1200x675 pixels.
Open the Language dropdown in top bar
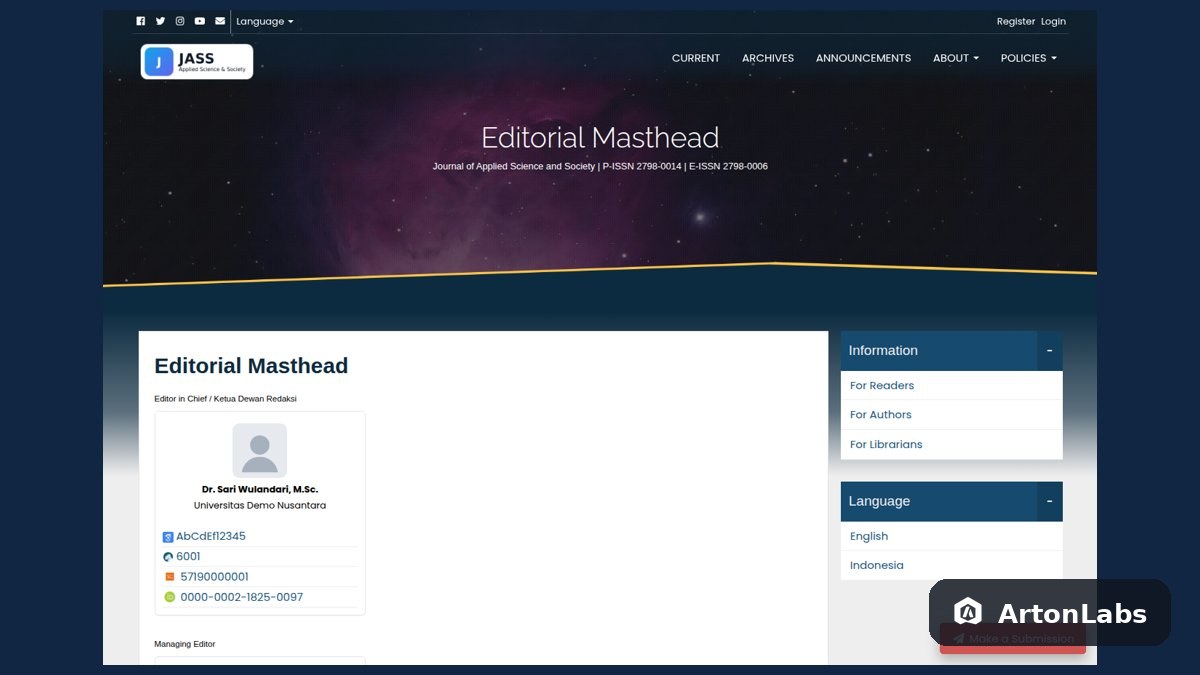click(265, 22)
